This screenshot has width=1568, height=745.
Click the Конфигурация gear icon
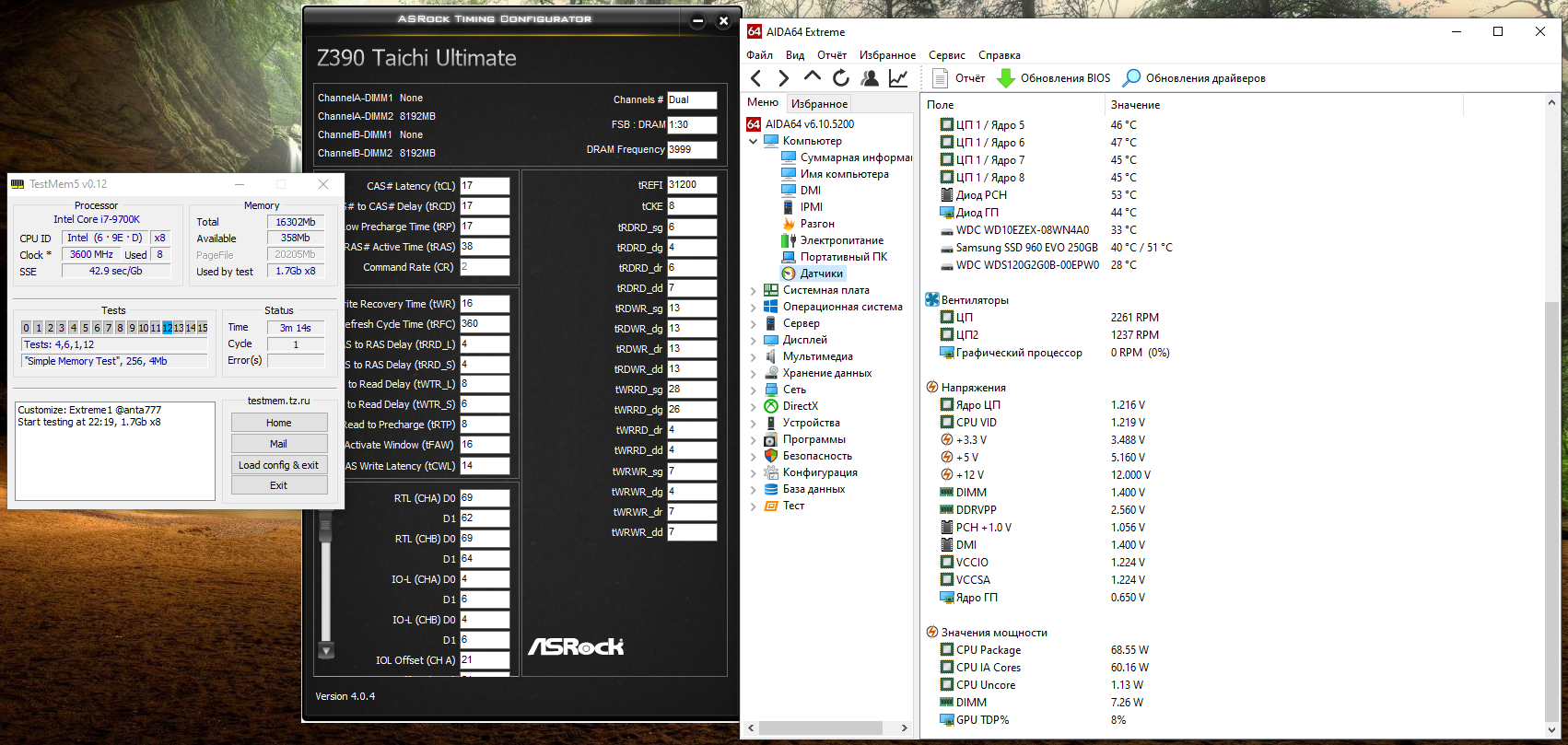pos(771,472)
